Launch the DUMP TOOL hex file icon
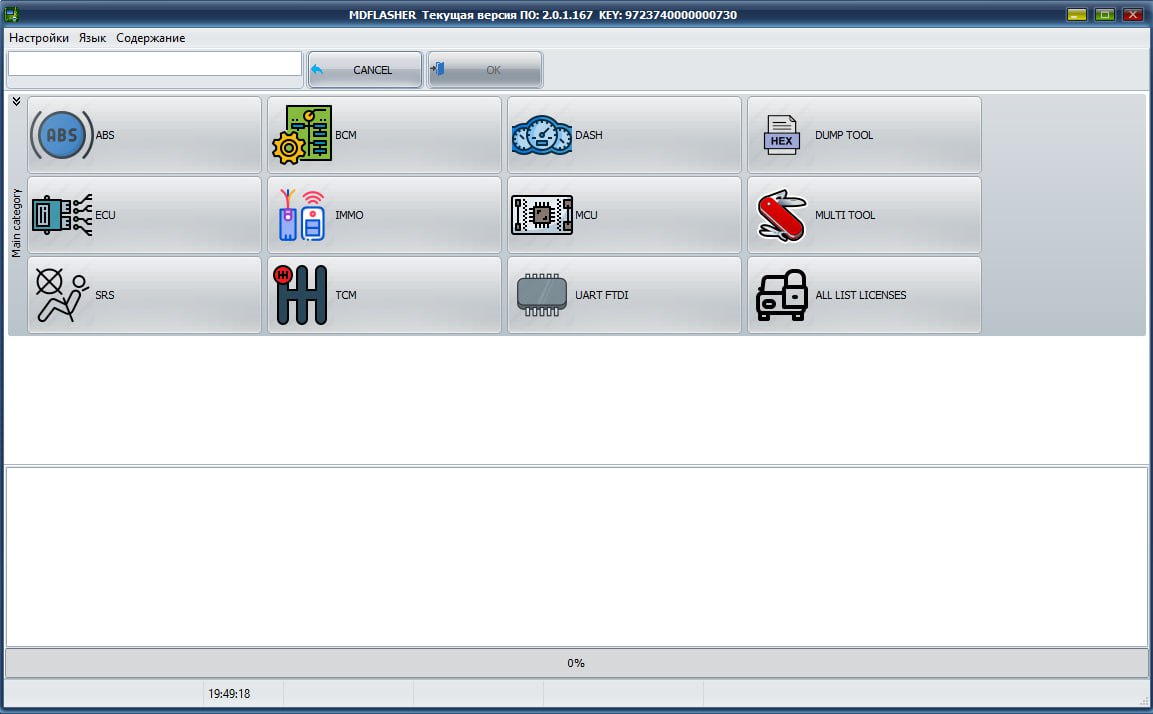This screenshot has height=714, width=1153. click(781, 135)
